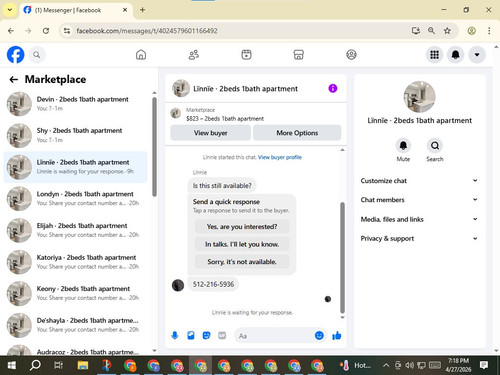Screen dimensions: 500x375
Task: Open the Facebook search magnifier
Action: 37,55
